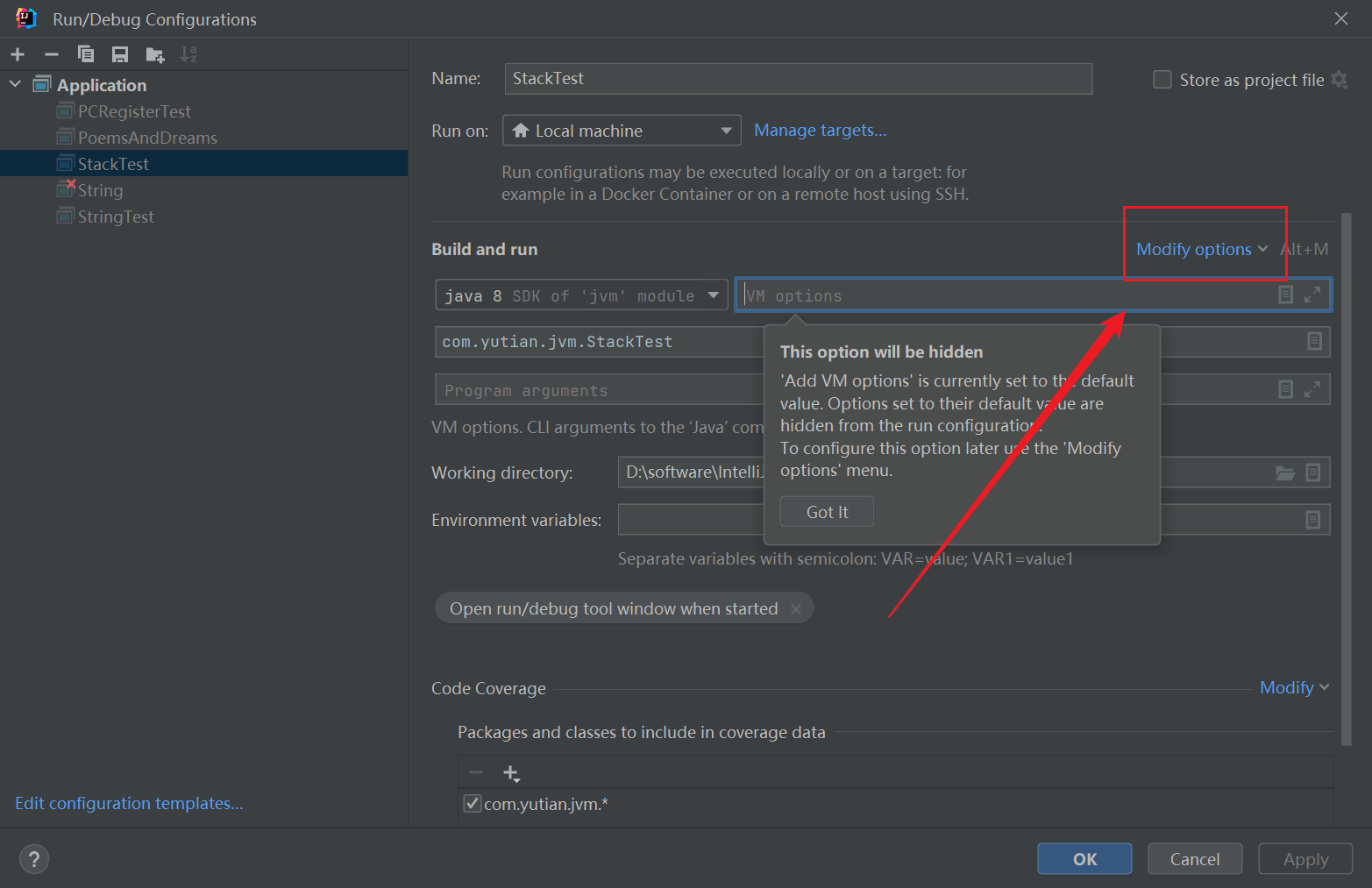Click the Add New Configuration plus icon
Screen dimensions: 1372x888
(x=18, y=54)
